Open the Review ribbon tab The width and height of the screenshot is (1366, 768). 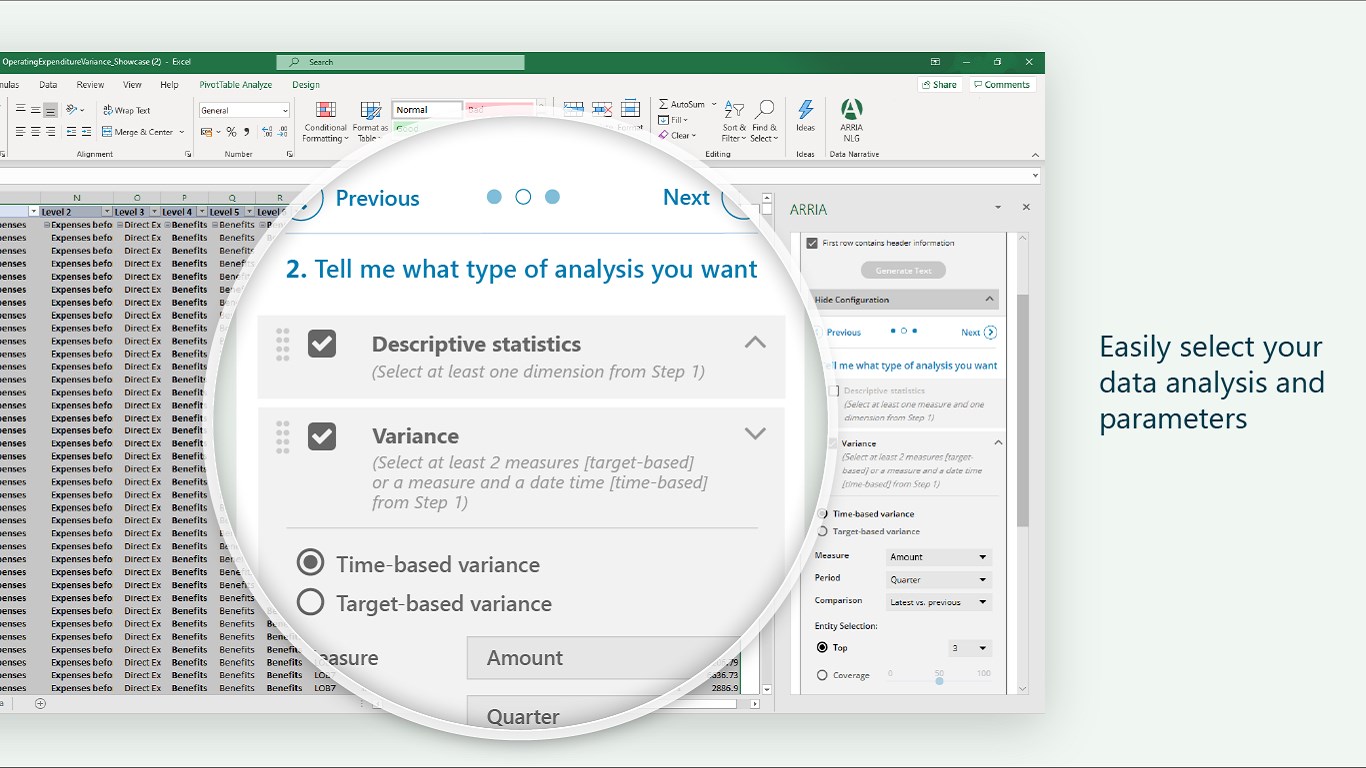(90, 85)
